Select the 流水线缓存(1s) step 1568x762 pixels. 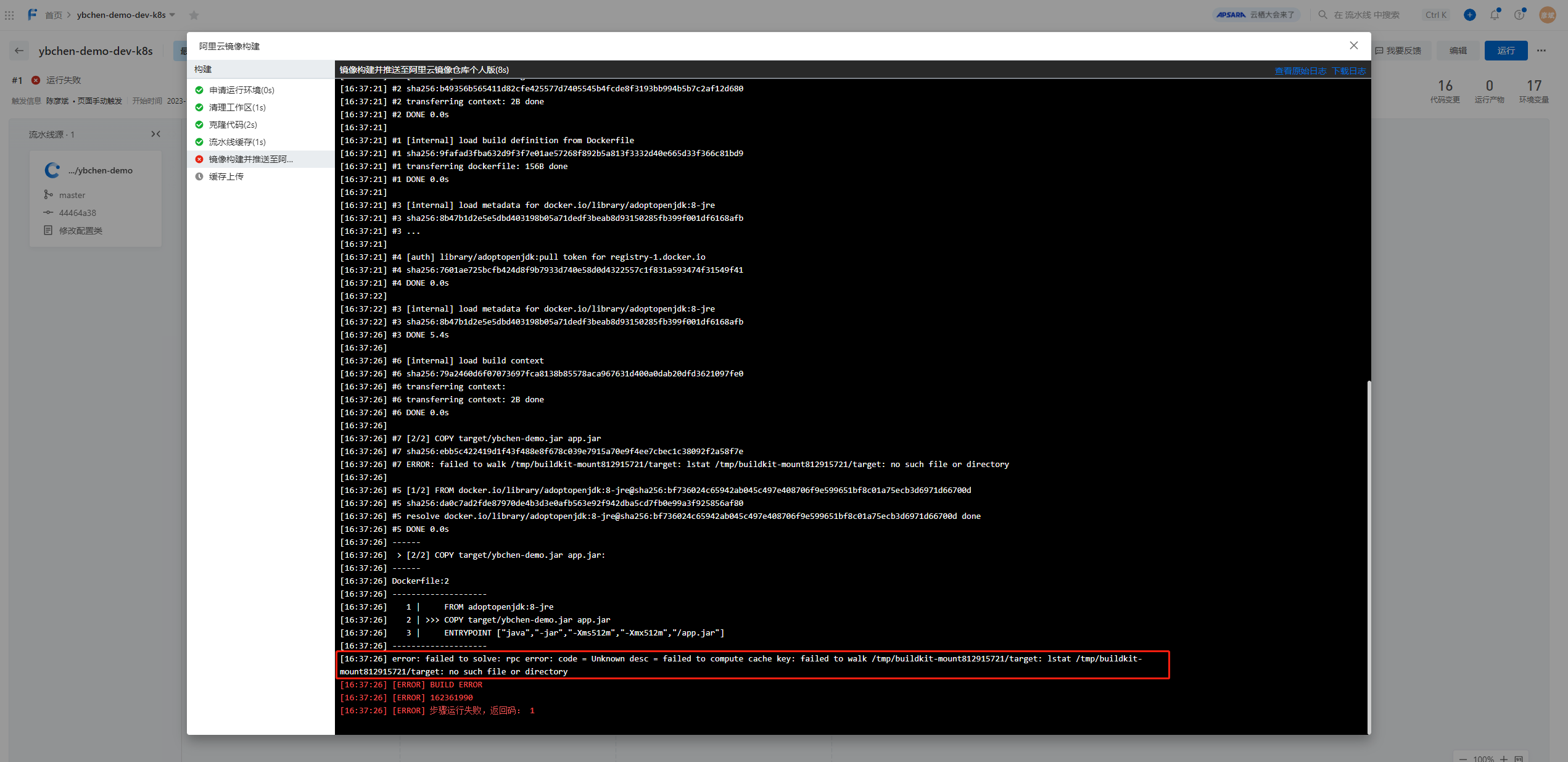coord(260,142)
